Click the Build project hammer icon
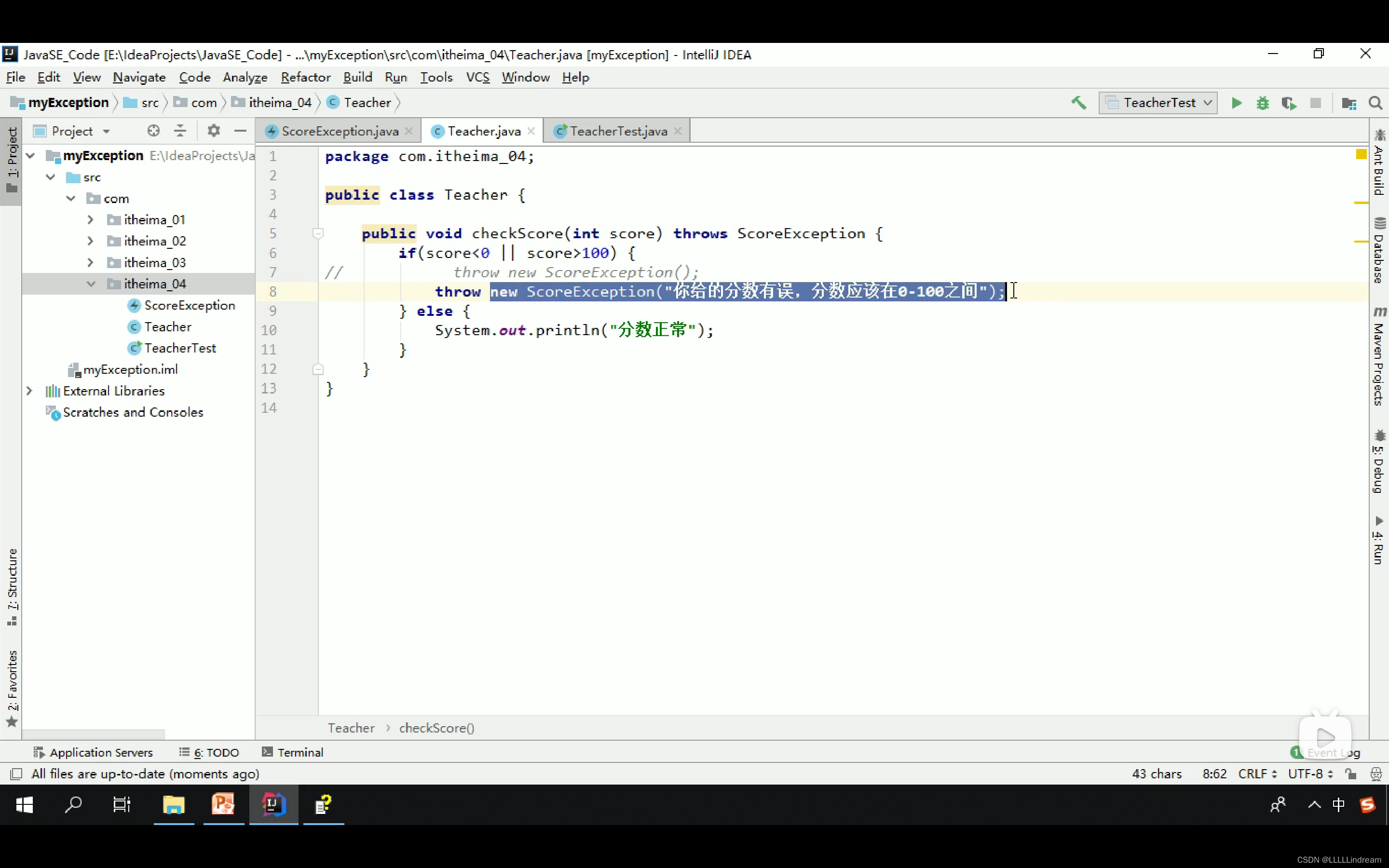The height and width of the screenshot is (868, 1389). [1078, 103]
